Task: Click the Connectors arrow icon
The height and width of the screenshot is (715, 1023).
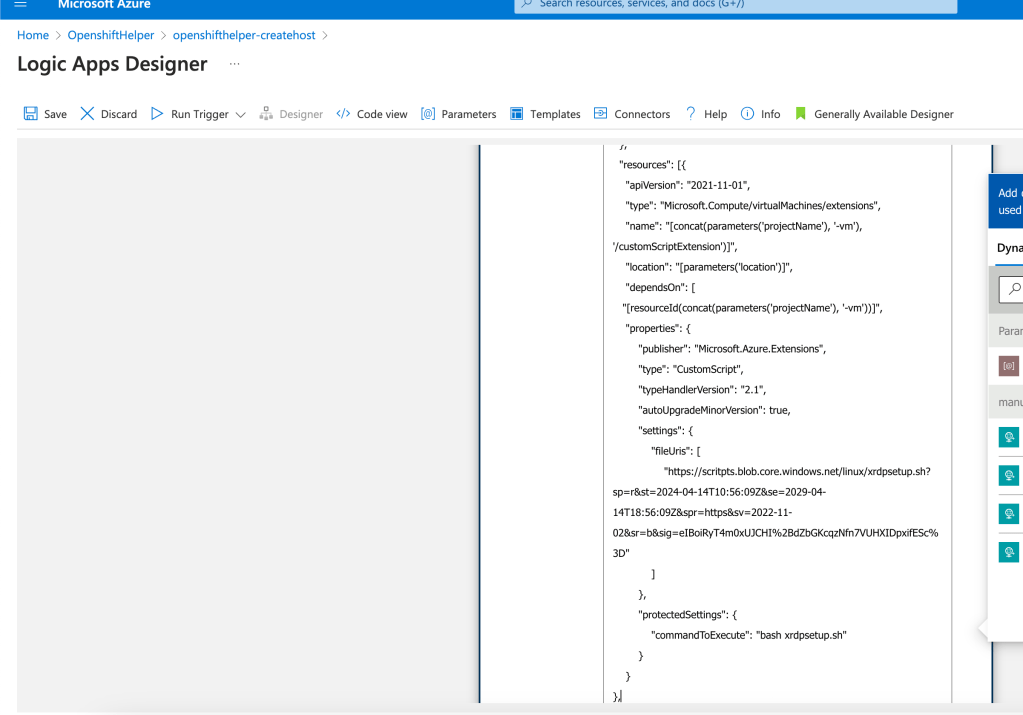Action: (x=600, y=113)
